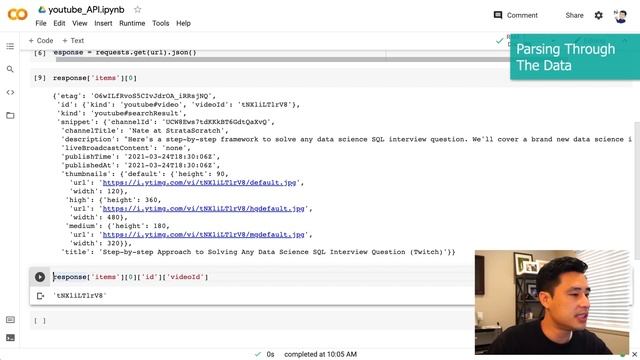Viewport: 640px width, 360px height.
Task: Click the empty cell execution brackets
Action: [40, 321]
